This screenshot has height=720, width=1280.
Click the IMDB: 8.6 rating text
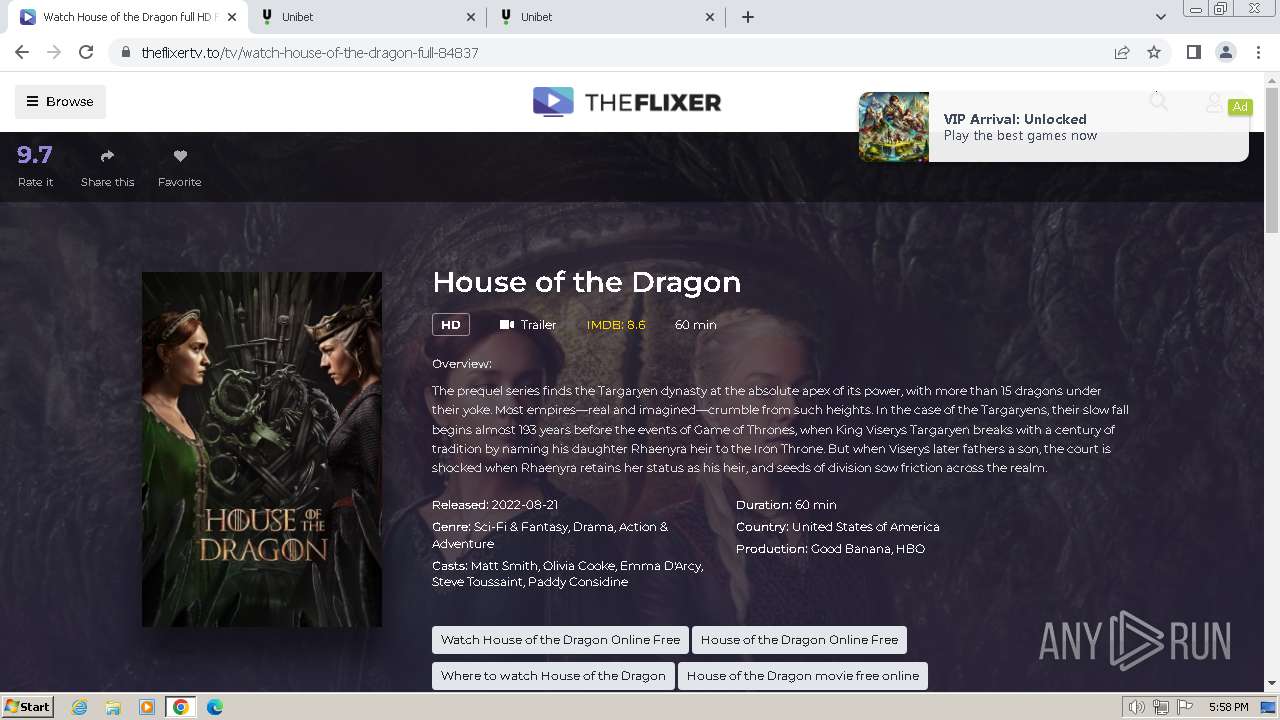[x=616, y=324]
